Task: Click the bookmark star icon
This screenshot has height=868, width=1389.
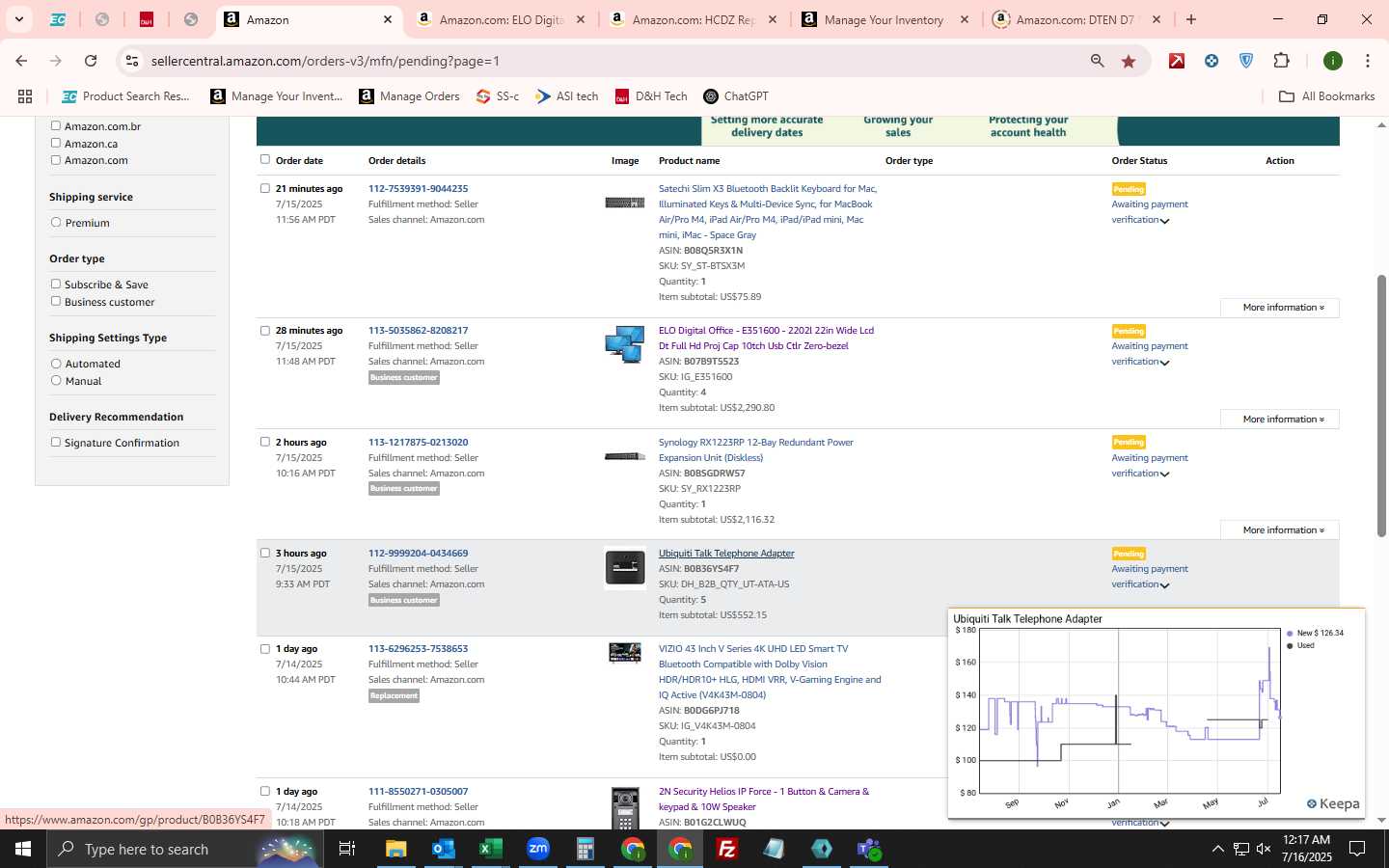Action: click(x=1129, y=61)
